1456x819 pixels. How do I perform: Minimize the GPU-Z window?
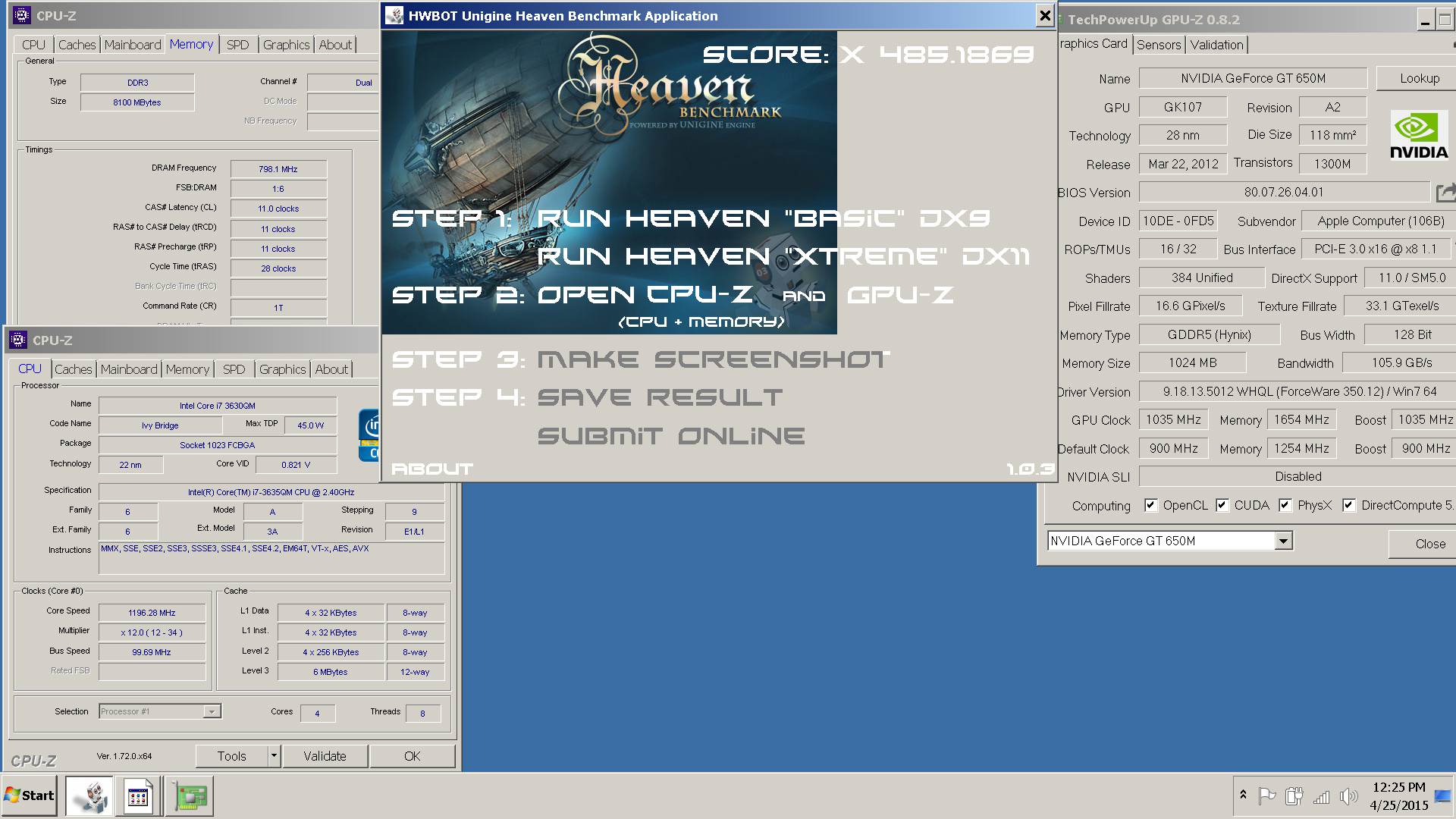(x=1425, y=20)
